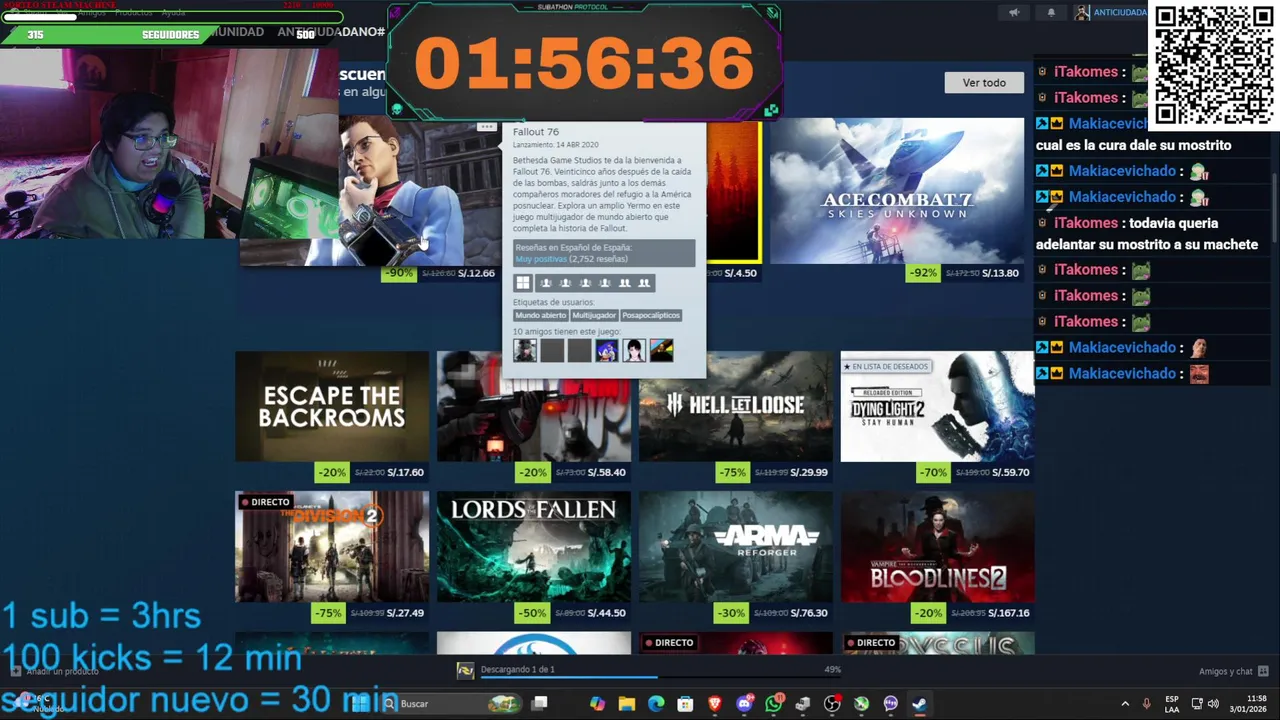Click the Muy positivas review link
This screenshot has height=720, width=1280.
pyautogui.click(x=540, y=259)
